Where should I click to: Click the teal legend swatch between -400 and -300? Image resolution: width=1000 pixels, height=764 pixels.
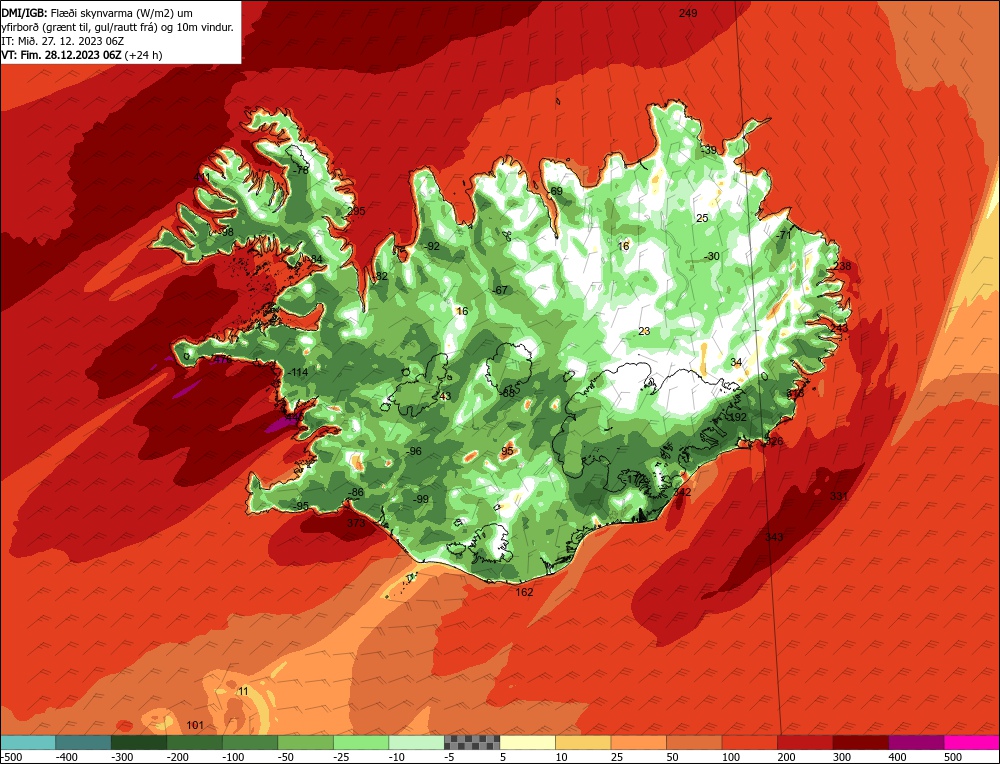(x=83, y=742)
